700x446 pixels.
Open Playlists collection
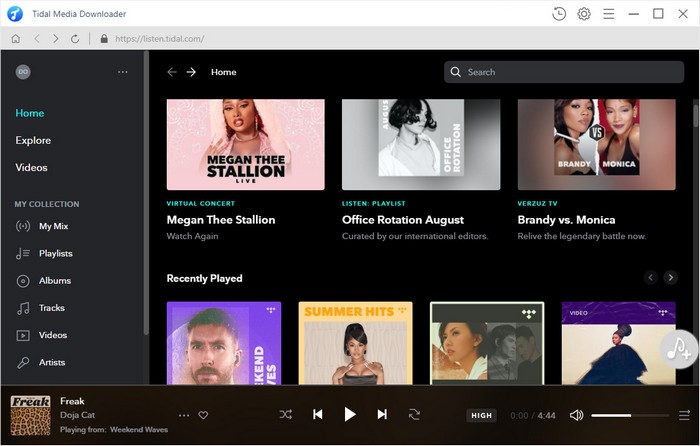(55, 254)
